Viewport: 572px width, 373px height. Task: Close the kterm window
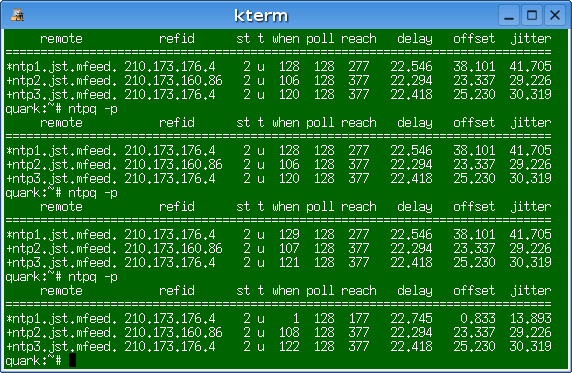pyautogui.click(x=555, y=15)
